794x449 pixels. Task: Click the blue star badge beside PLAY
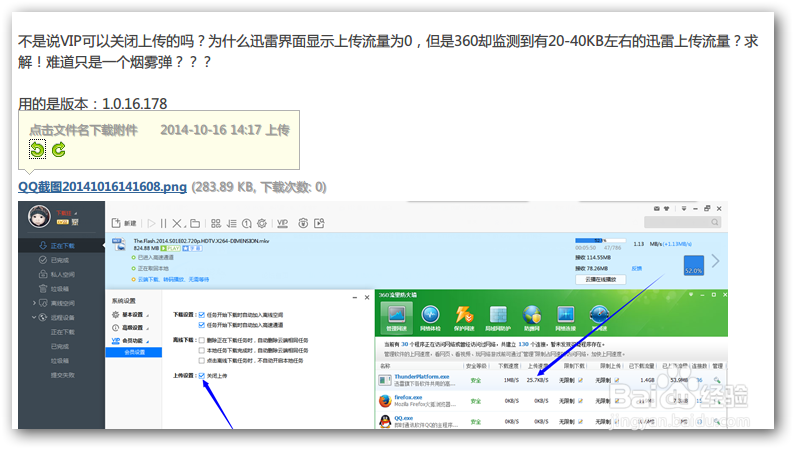pyautogui.click(x=192, y=249)
